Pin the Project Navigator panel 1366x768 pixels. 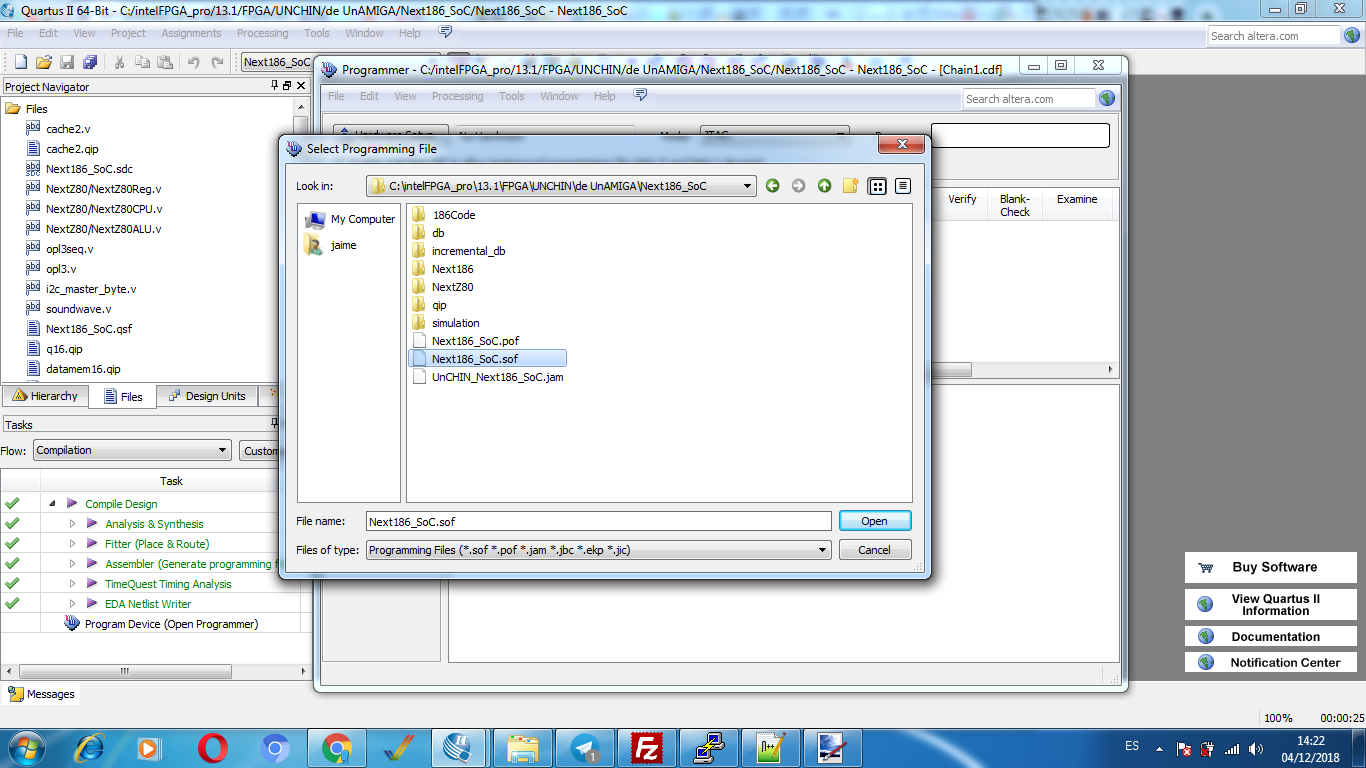(x=275, y=87)
